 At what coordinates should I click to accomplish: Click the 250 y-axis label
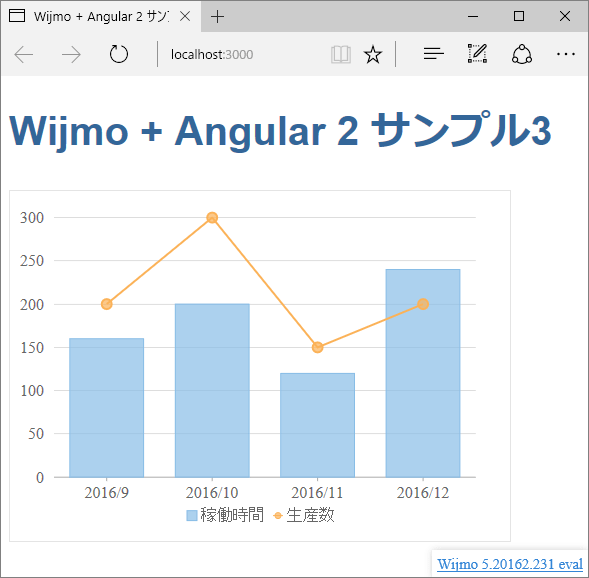[x=32, y=261]
